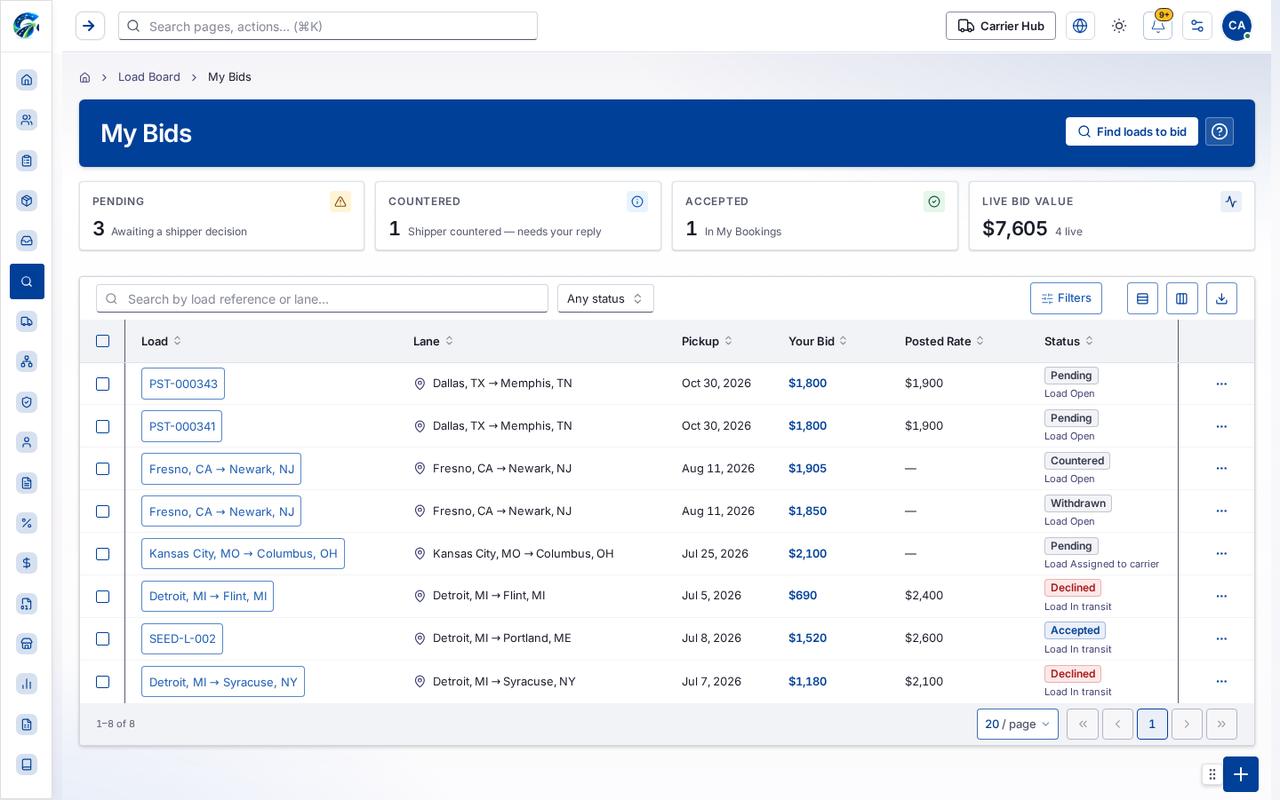Image resolution: width=1280 pixels, height=800 pixels.
Task: Check the box for PST-000341 row
Action: point(102,426)
